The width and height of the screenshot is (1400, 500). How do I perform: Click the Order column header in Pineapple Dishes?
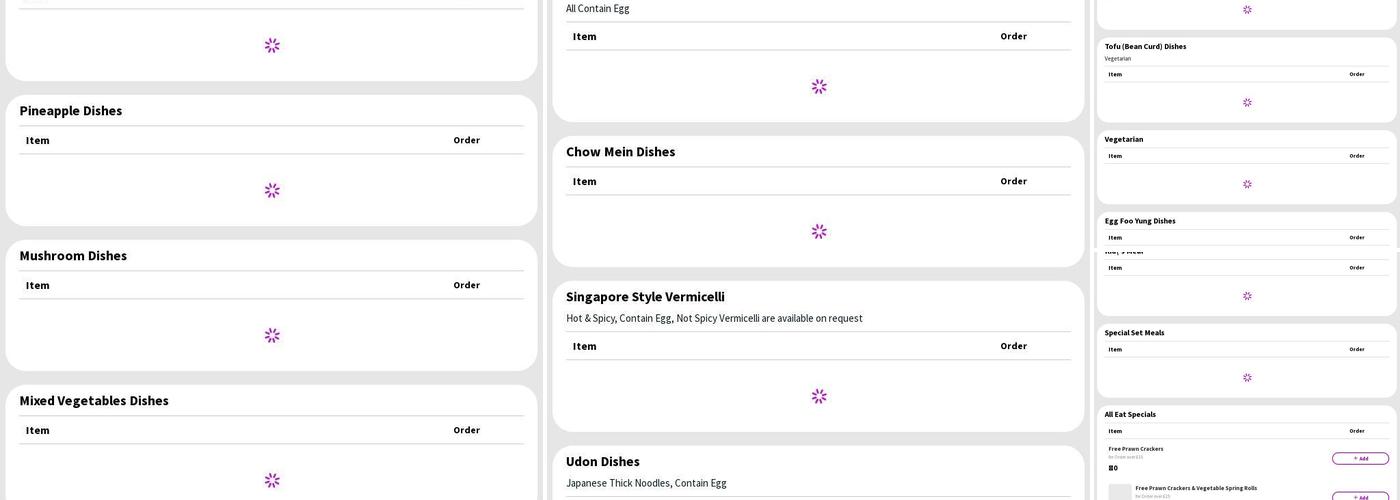[466, 140]
